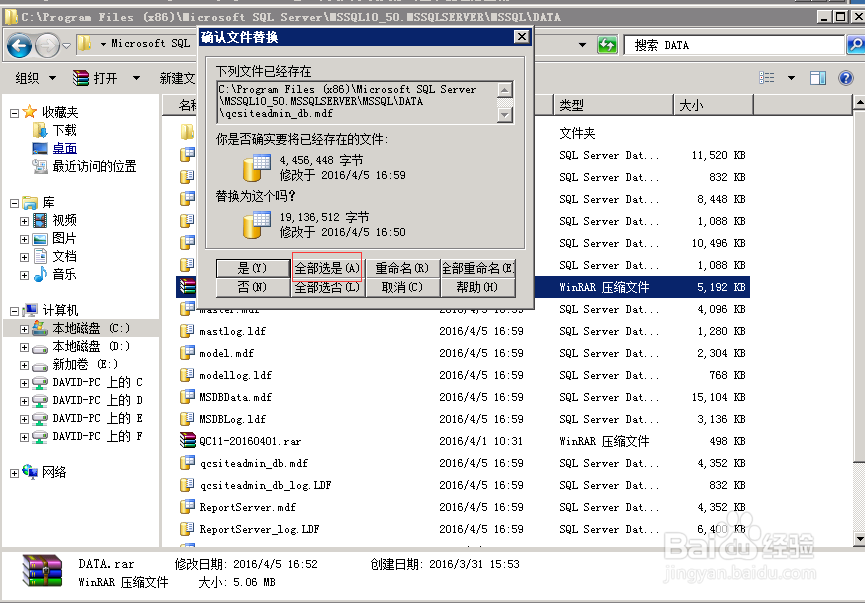
Task: Click the WinRAR archive icon of QC11-20160401.rar
Action: click(x=187, y=441)
